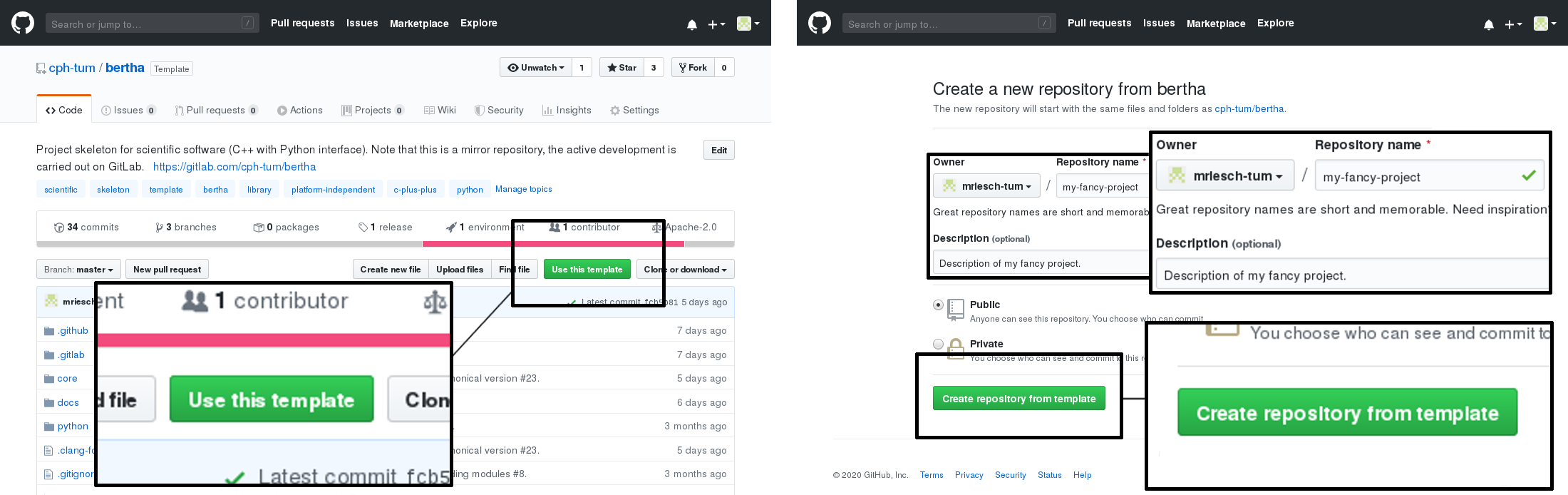Click the Manage topics link
Viewport: 1568px width, 495px height.
524,189
